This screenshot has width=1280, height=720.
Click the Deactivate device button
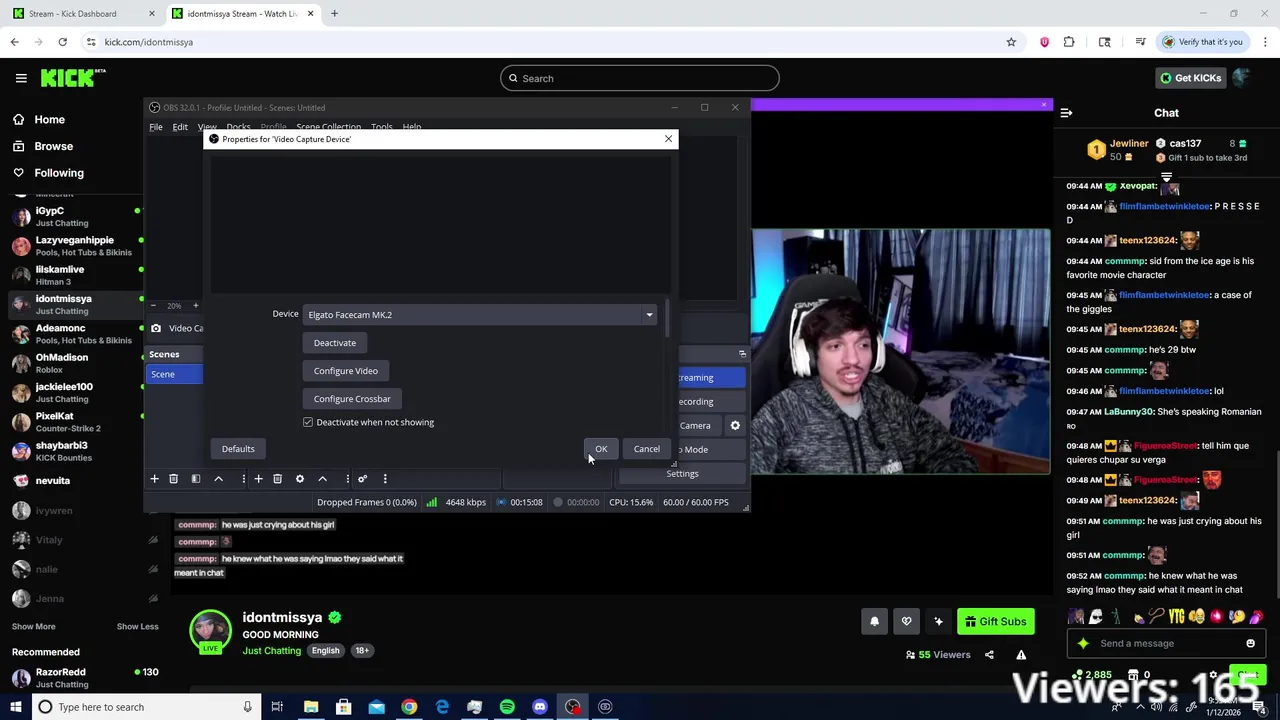click(x=335, y=343)
